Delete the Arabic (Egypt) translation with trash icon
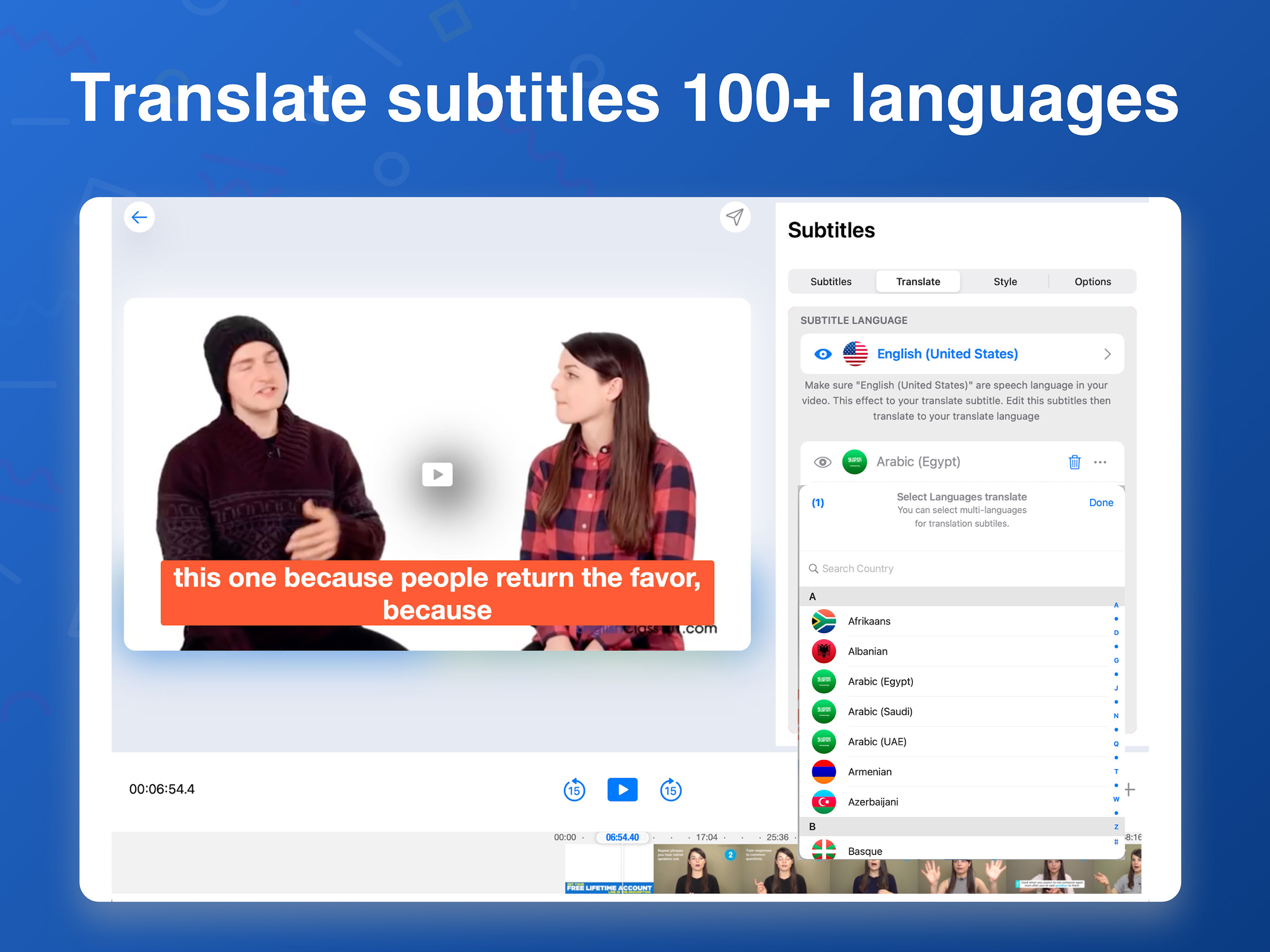 1074,462
